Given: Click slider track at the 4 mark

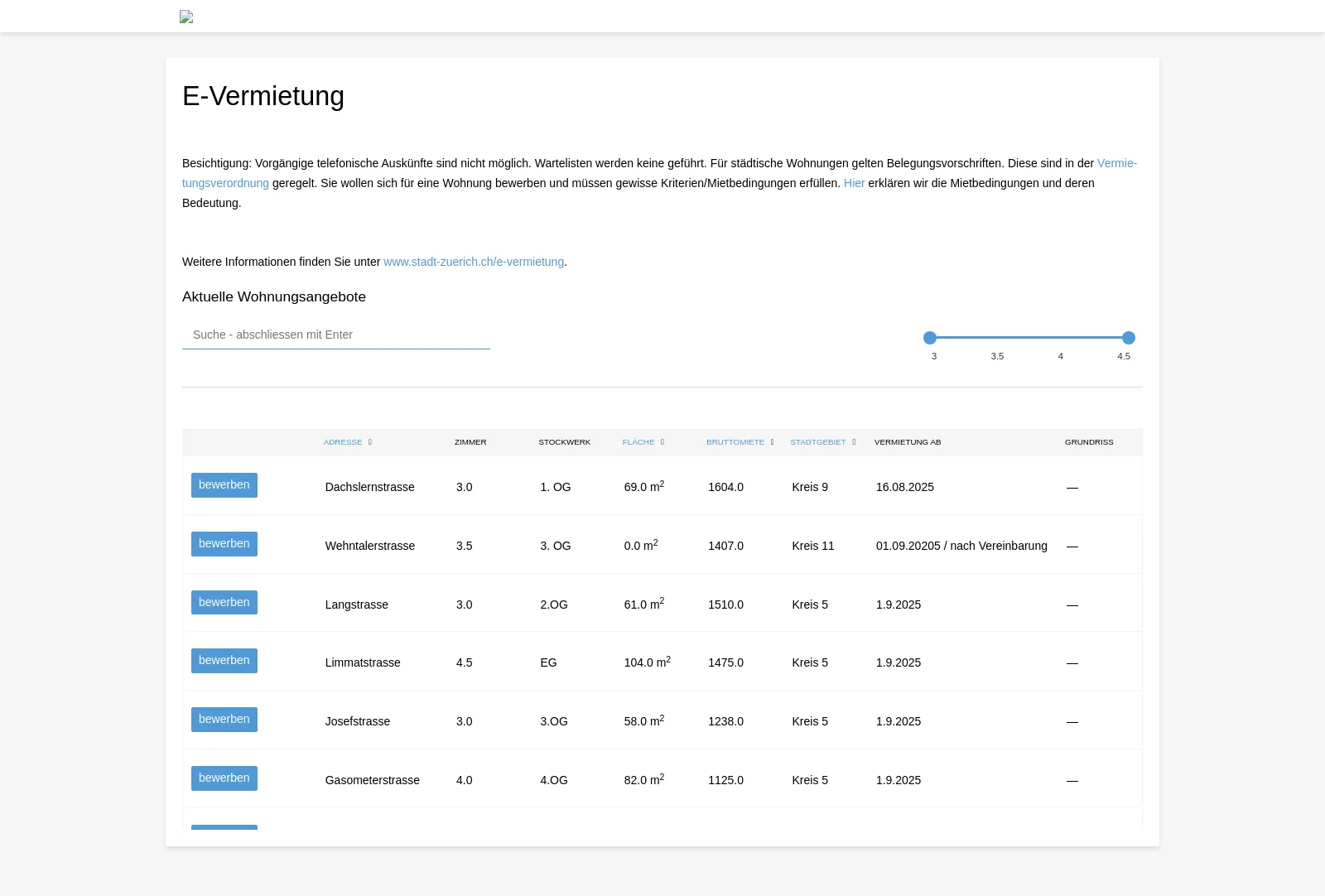Looking at the screenshot, I should pyautogui.click(x=1062, y=338).
